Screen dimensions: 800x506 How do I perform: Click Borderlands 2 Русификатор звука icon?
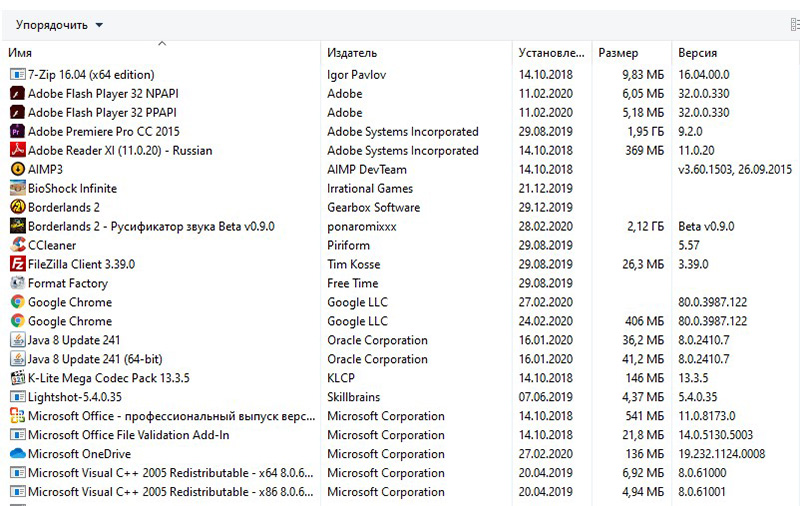click(x=17, y=226)
